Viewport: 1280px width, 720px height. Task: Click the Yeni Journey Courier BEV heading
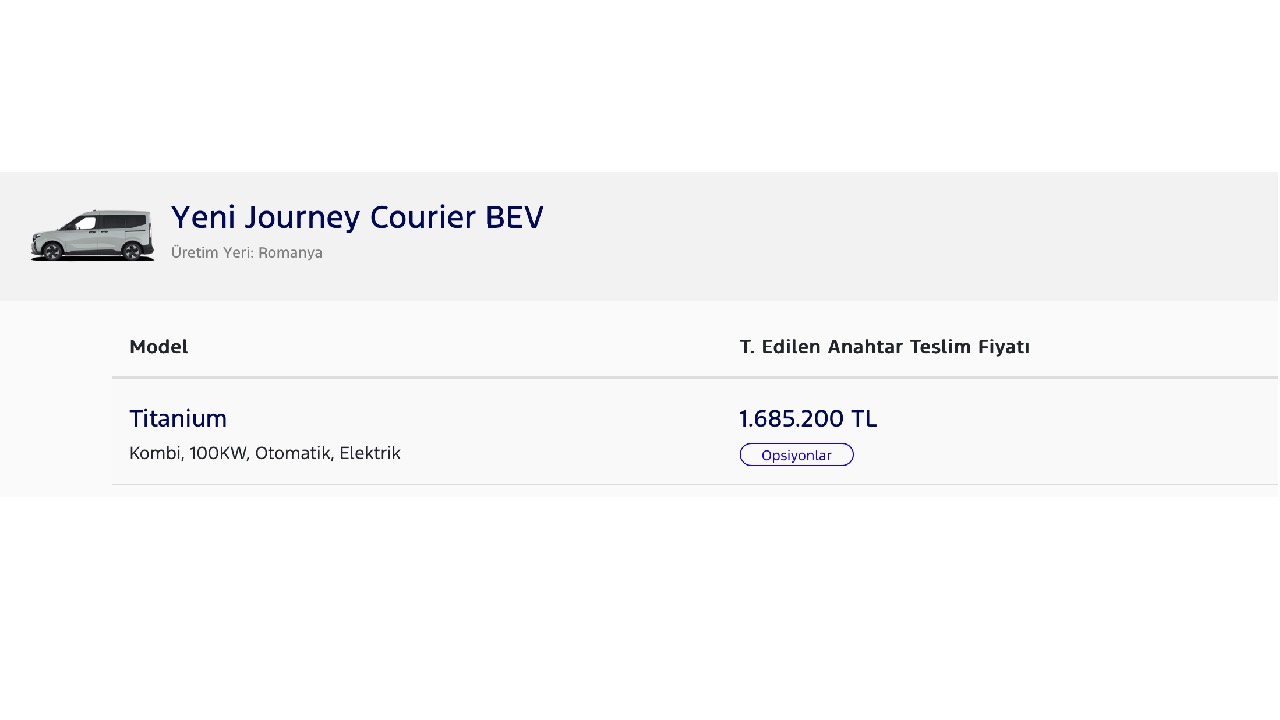pos(357,217)
